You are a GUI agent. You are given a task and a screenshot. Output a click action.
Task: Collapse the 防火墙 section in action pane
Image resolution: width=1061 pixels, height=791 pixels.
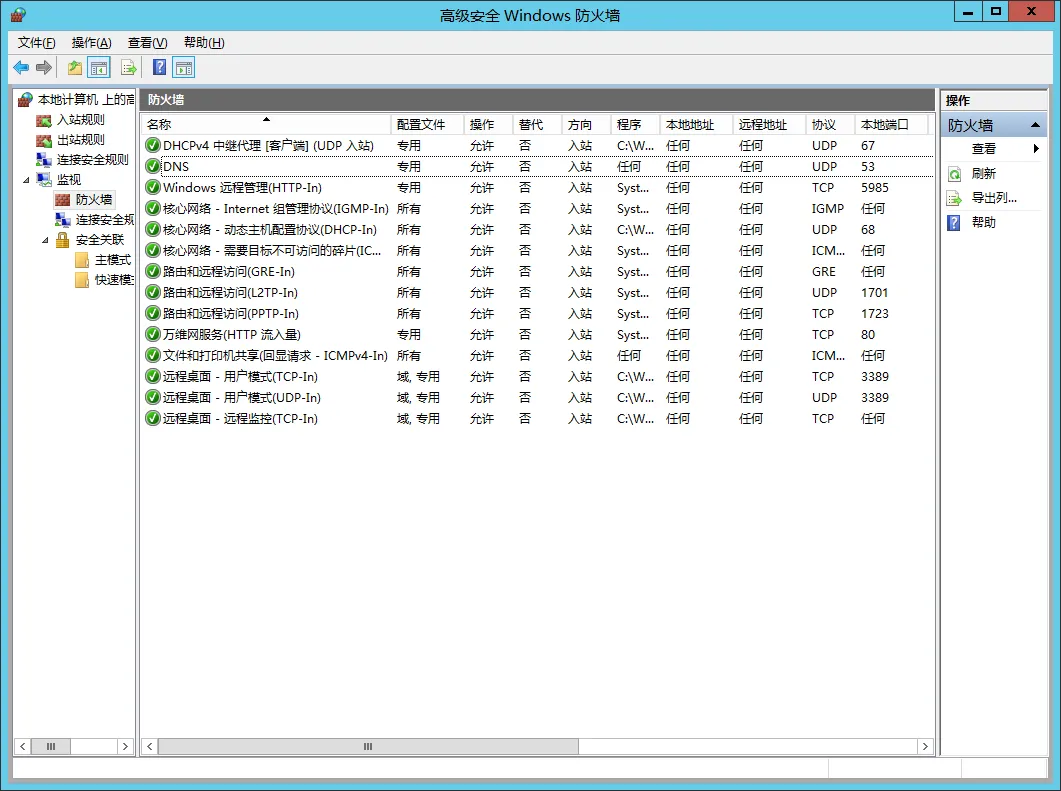point(1035,125)
